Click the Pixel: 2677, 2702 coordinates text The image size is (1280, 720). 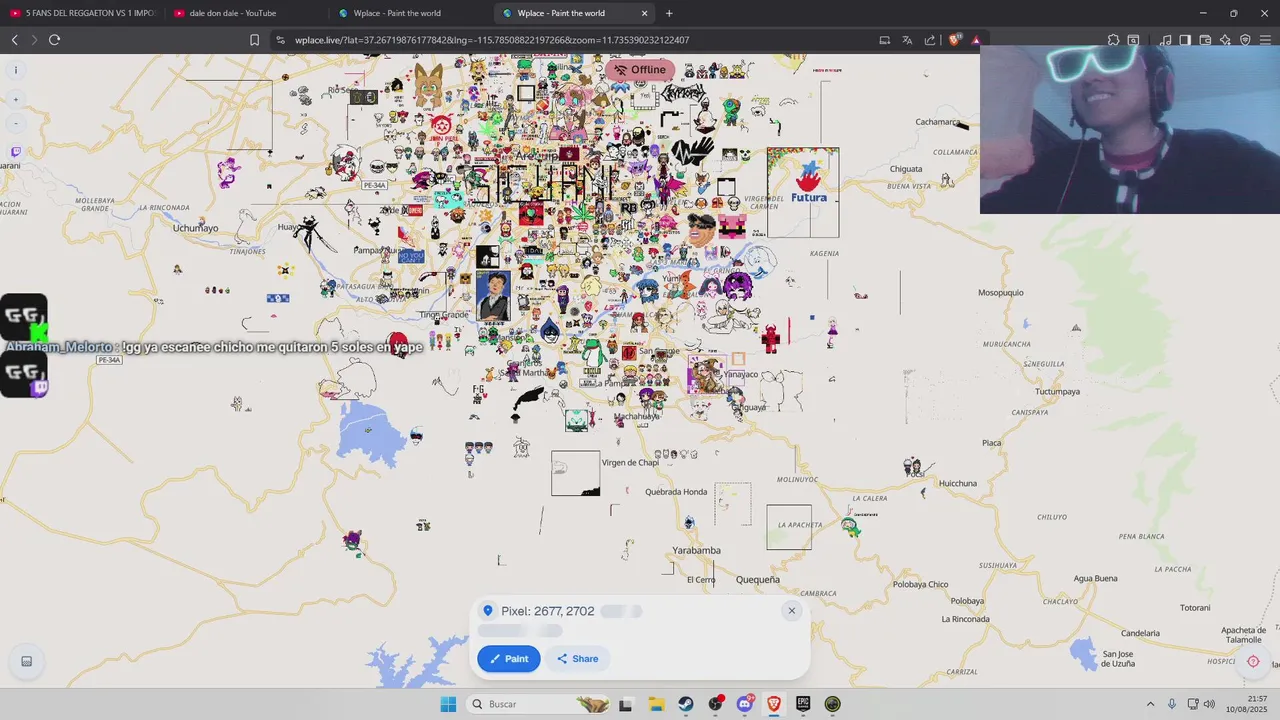548,611
